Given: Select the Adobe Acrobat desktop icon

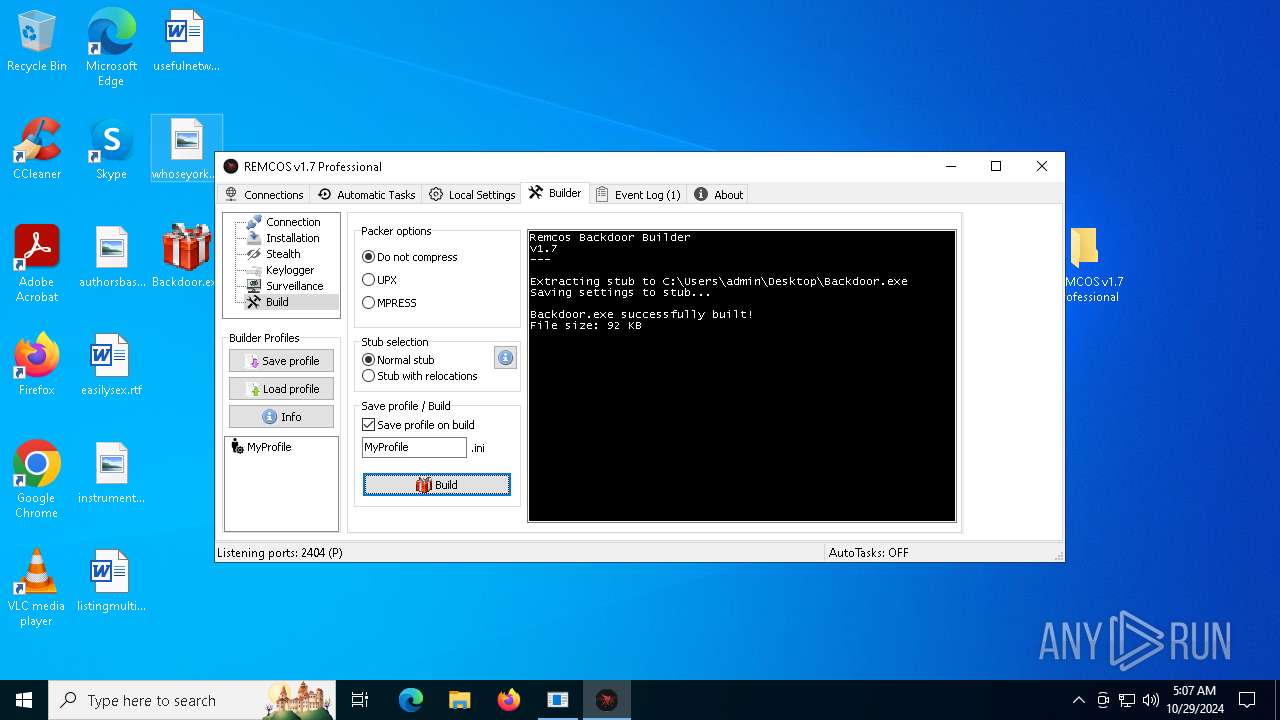Looking at the screenshot, I should pos(37,263).
